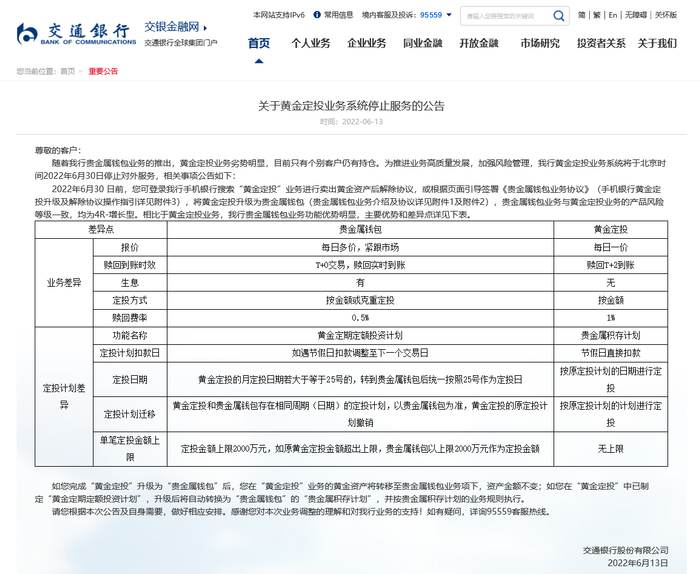Screen dimensions: 700x574
Task: Open the 企业业务 menu
Action: (367, 43)
